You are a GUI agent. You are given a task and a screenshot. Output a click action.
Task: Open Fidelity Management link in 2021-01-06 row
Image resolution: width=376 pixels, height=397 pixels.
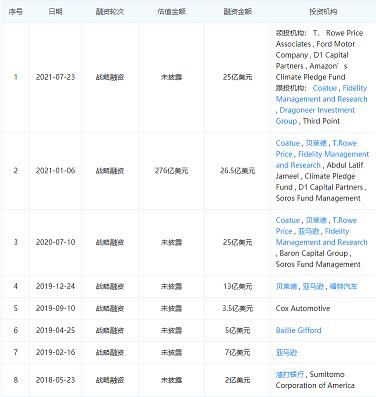[x=322, y=159]
